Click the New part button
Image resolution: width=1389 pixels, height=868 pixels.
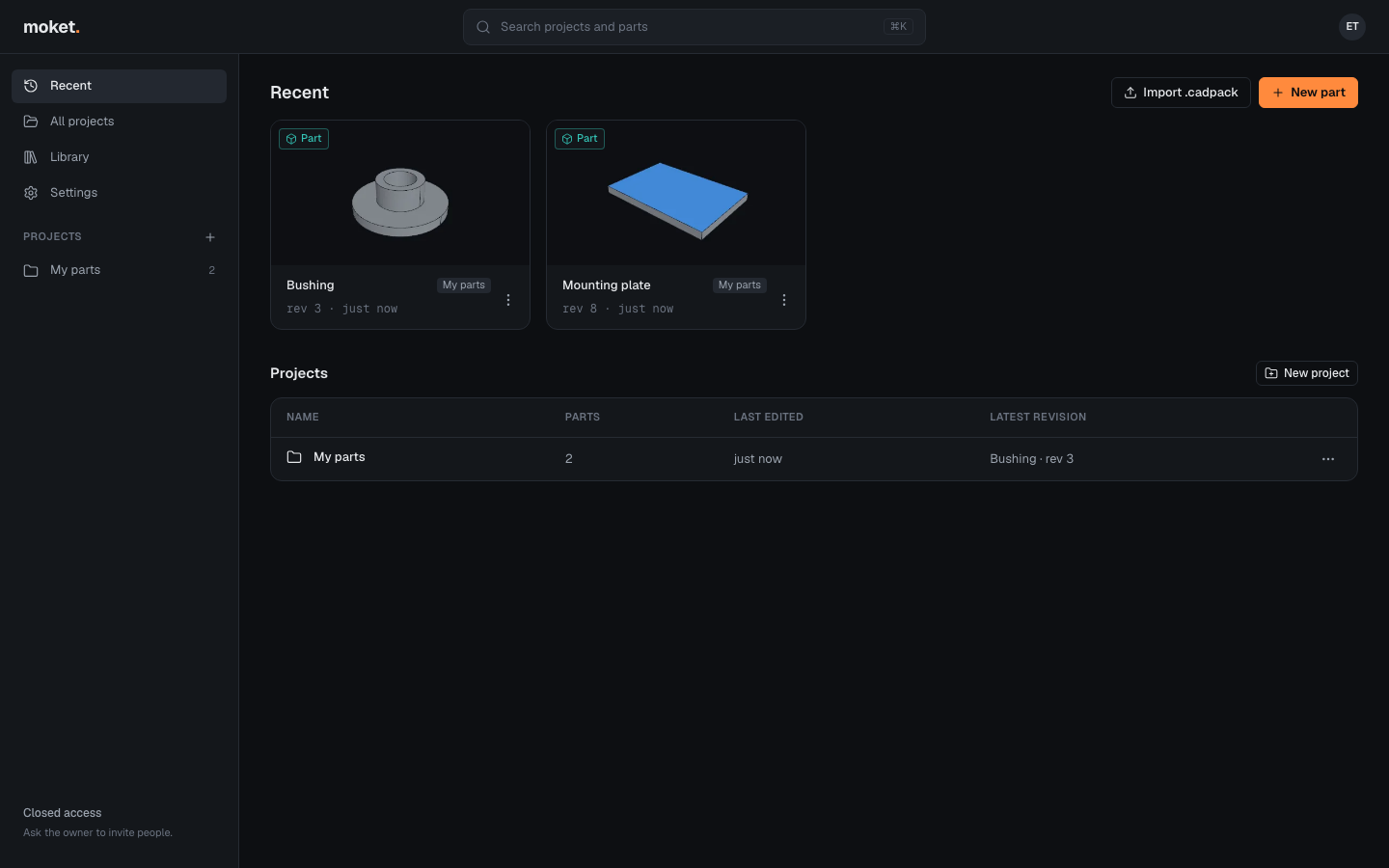tap(1308, 93)
